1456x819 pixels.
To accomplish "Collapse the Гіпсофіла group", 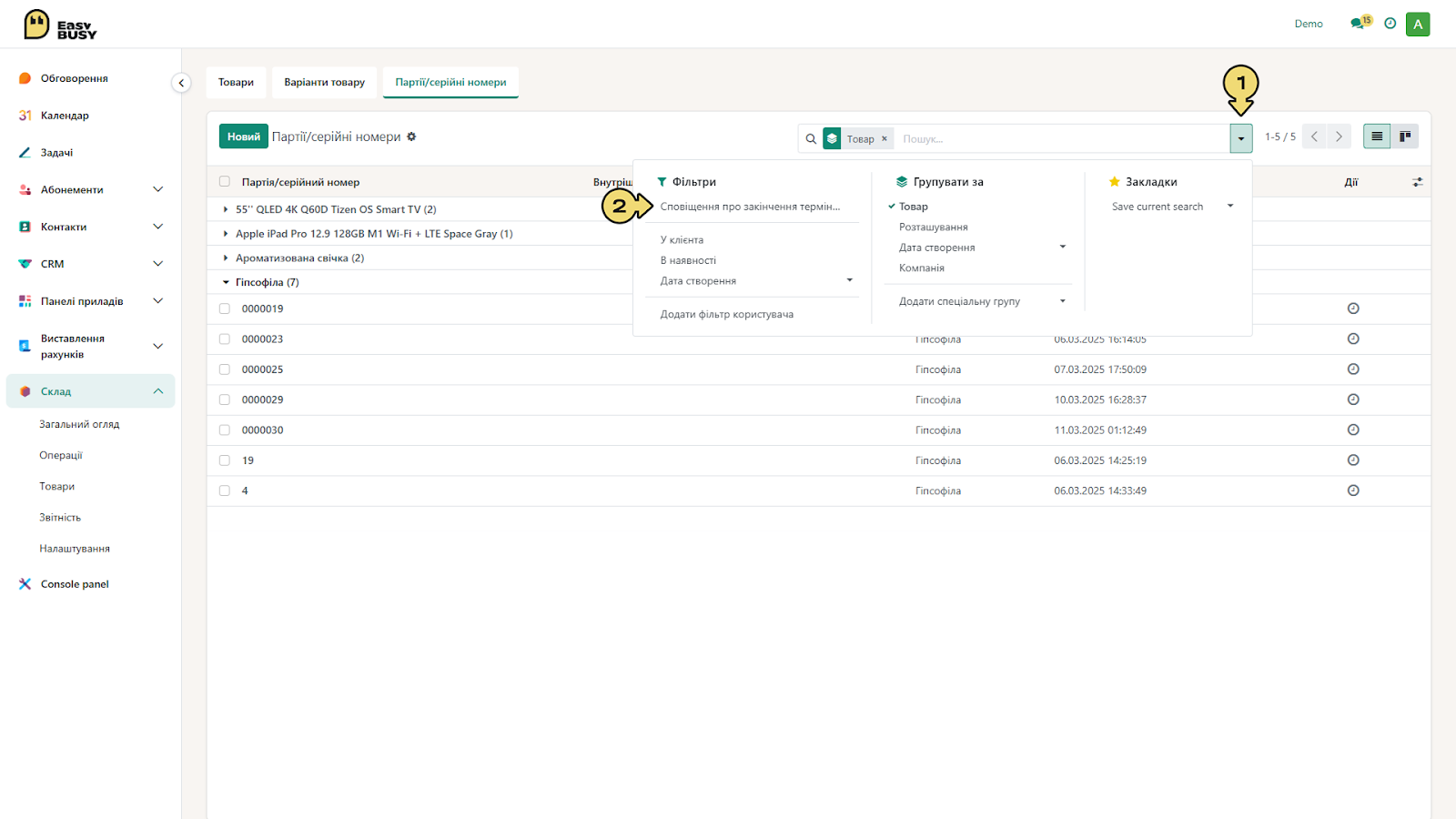I will 226,282.
